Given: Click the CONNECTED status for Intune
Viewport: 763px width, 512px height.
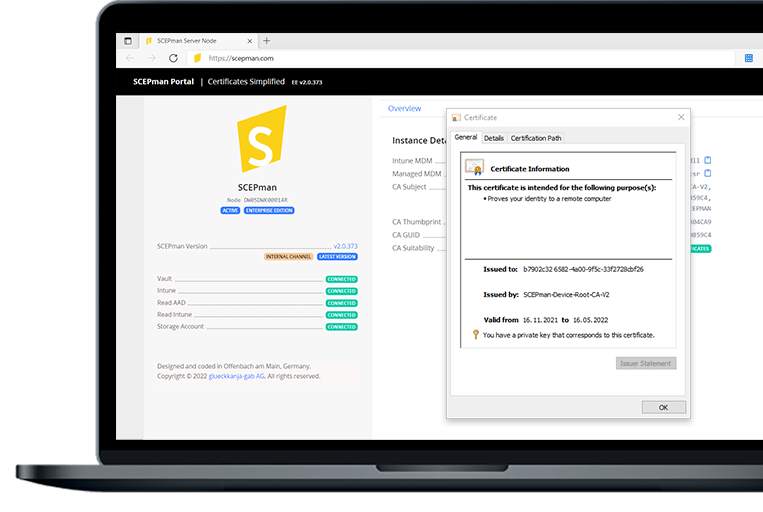Looking at the screenshot, I should pyautogui.click(x=342, y=291).
